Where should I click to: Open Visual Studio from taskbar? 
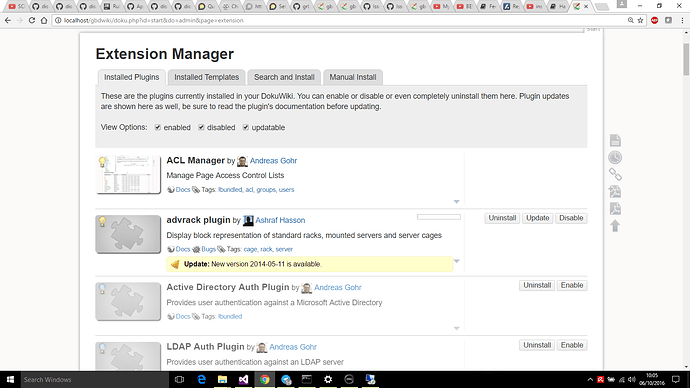(x=243, y=379)
